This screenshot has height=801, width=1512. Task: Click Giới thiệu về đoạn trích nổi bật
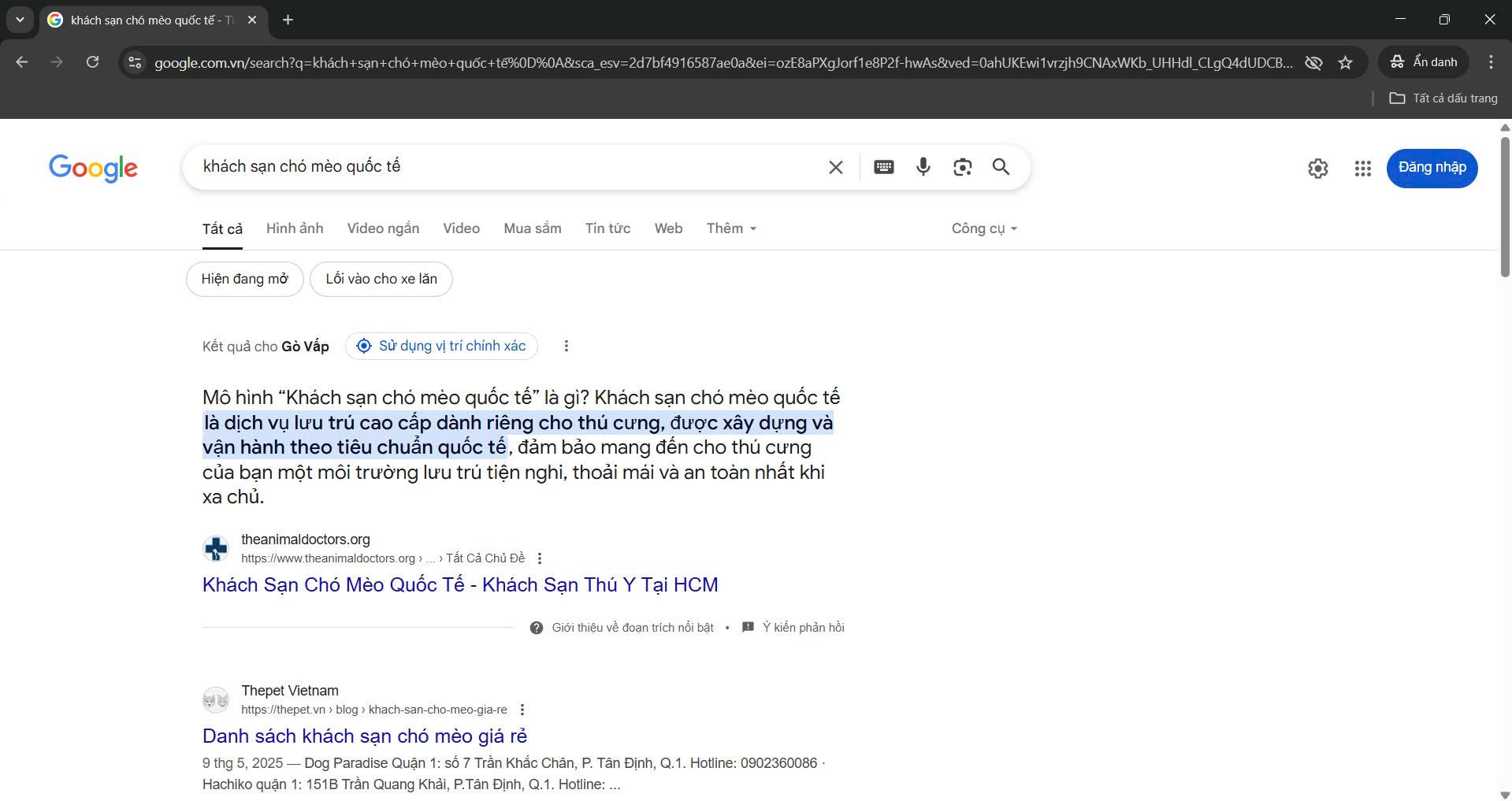633,628
